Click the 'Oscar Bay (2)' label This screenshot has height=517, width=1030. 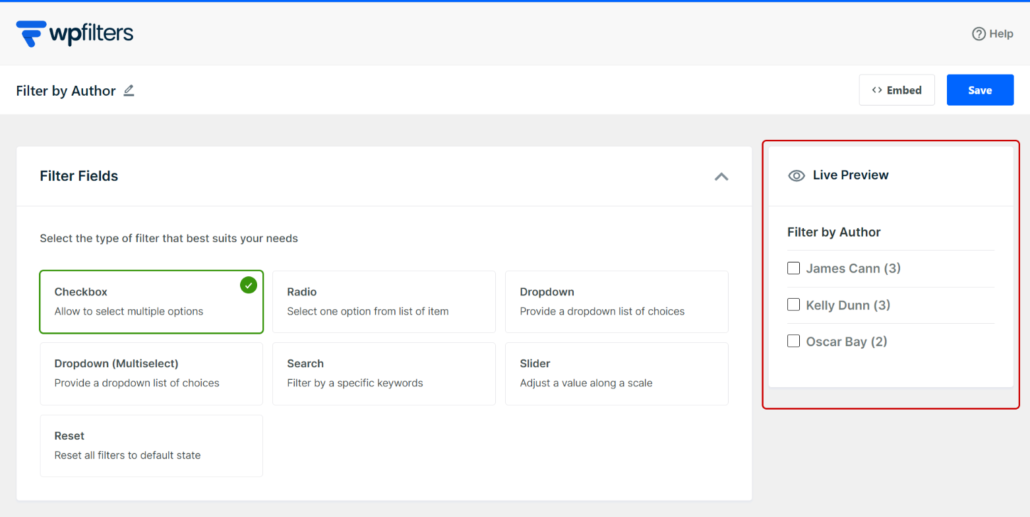[x=846, y=342]
